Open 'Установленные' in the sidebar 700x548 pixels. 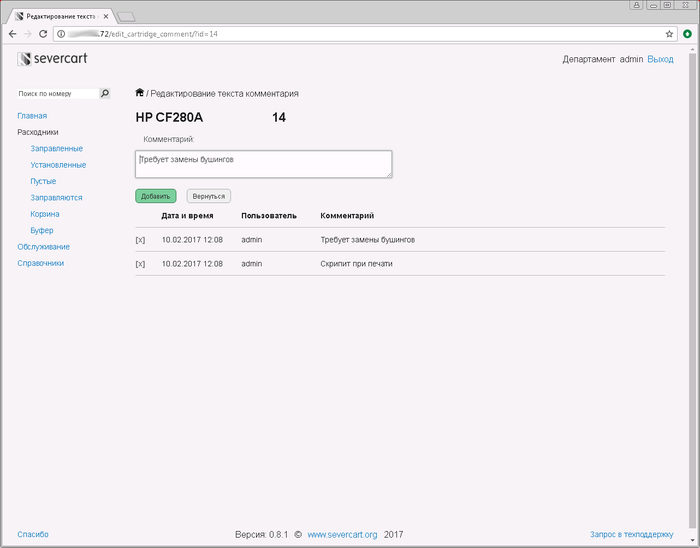pos(58,165)
